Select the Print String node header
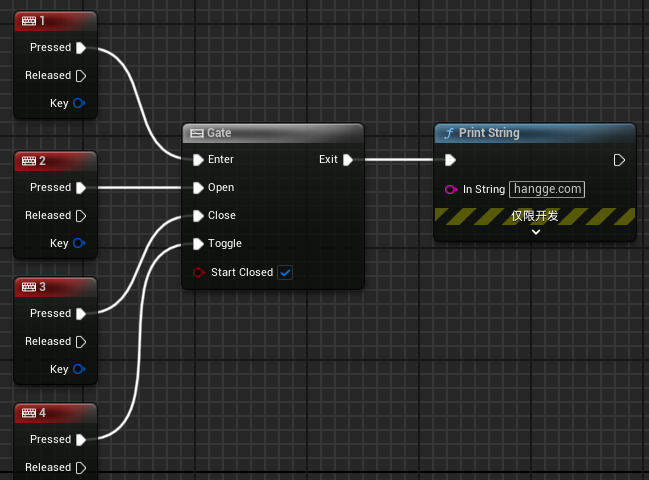649x480 pixels. tap(535, 133)
